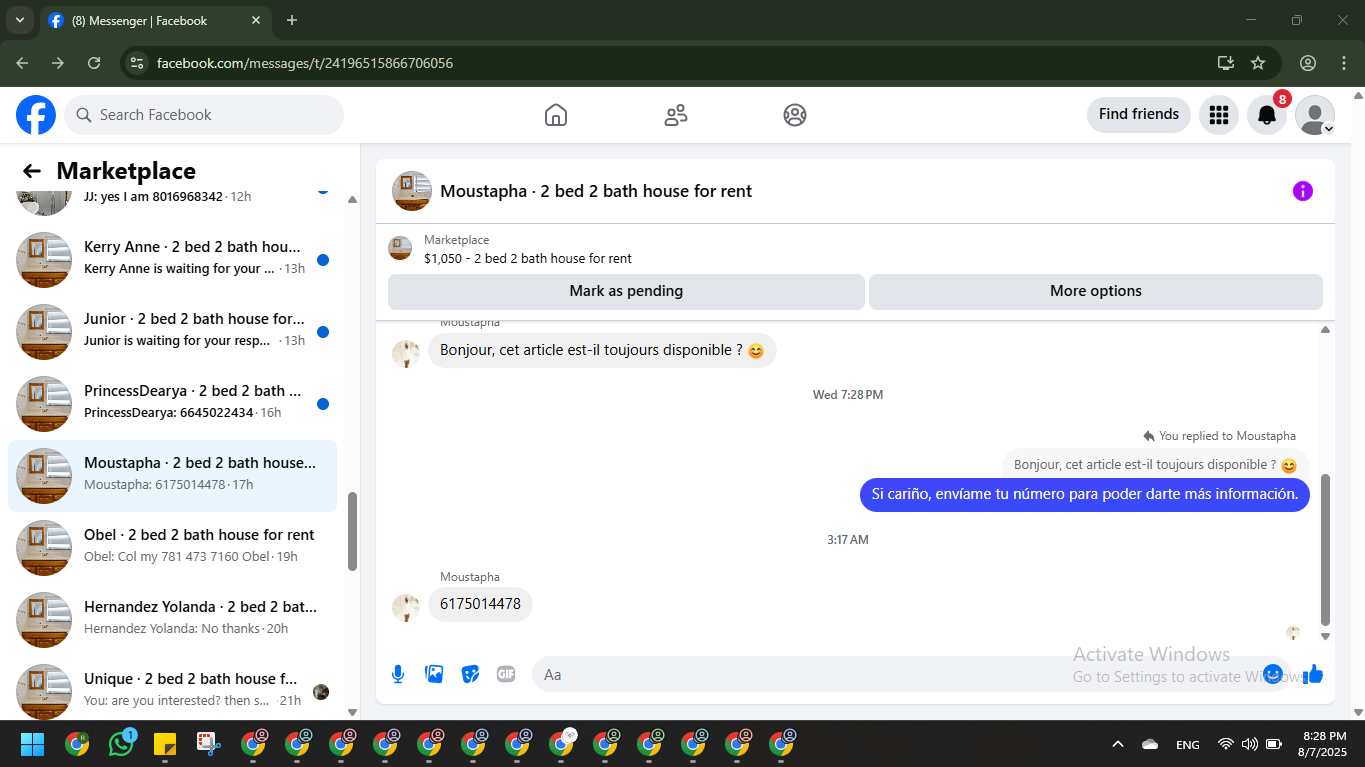This screenshot has width=1365, height=767.
Task: Open the Groups icon in top navigation
Action: (x=795, y=115)
